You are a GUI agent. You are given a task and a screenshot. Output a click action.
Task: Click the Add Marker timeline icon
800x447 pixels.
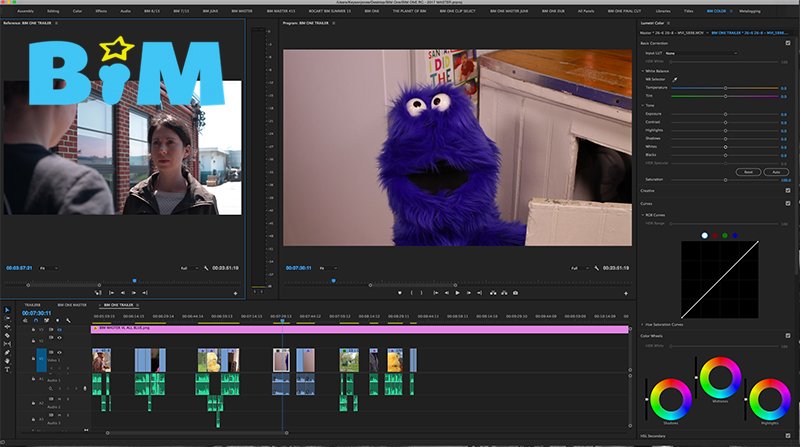click(x=57, y=320)
